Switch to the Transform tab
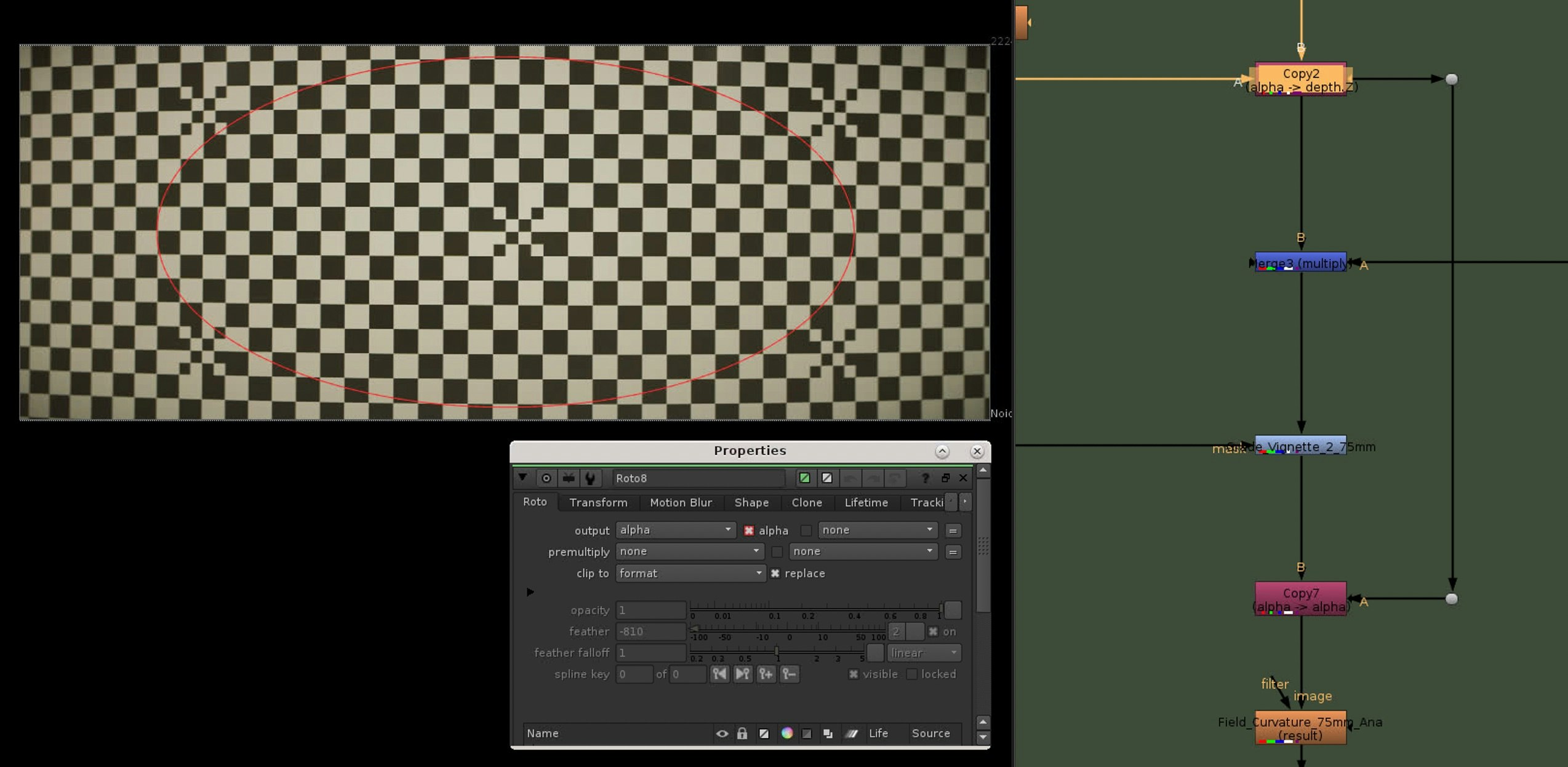 (598, 502)
